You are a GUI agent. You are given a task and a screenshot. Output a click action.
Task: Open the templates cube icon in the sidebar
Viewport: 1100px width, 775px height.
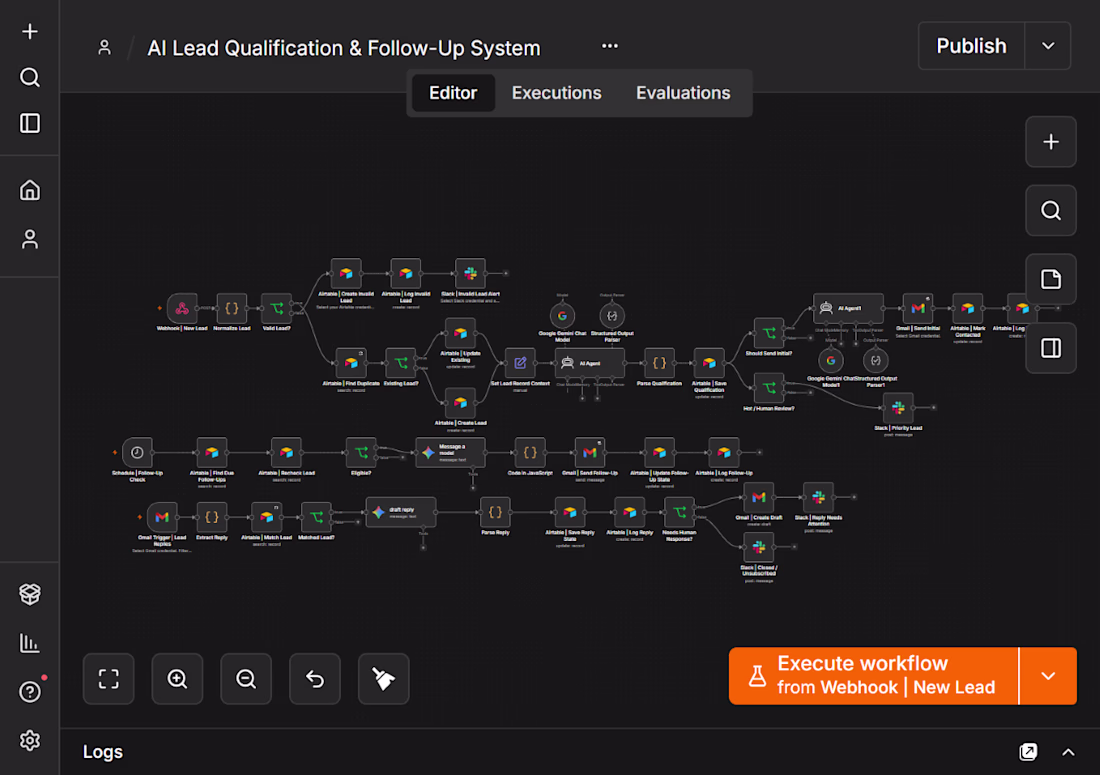pos(29,594)
